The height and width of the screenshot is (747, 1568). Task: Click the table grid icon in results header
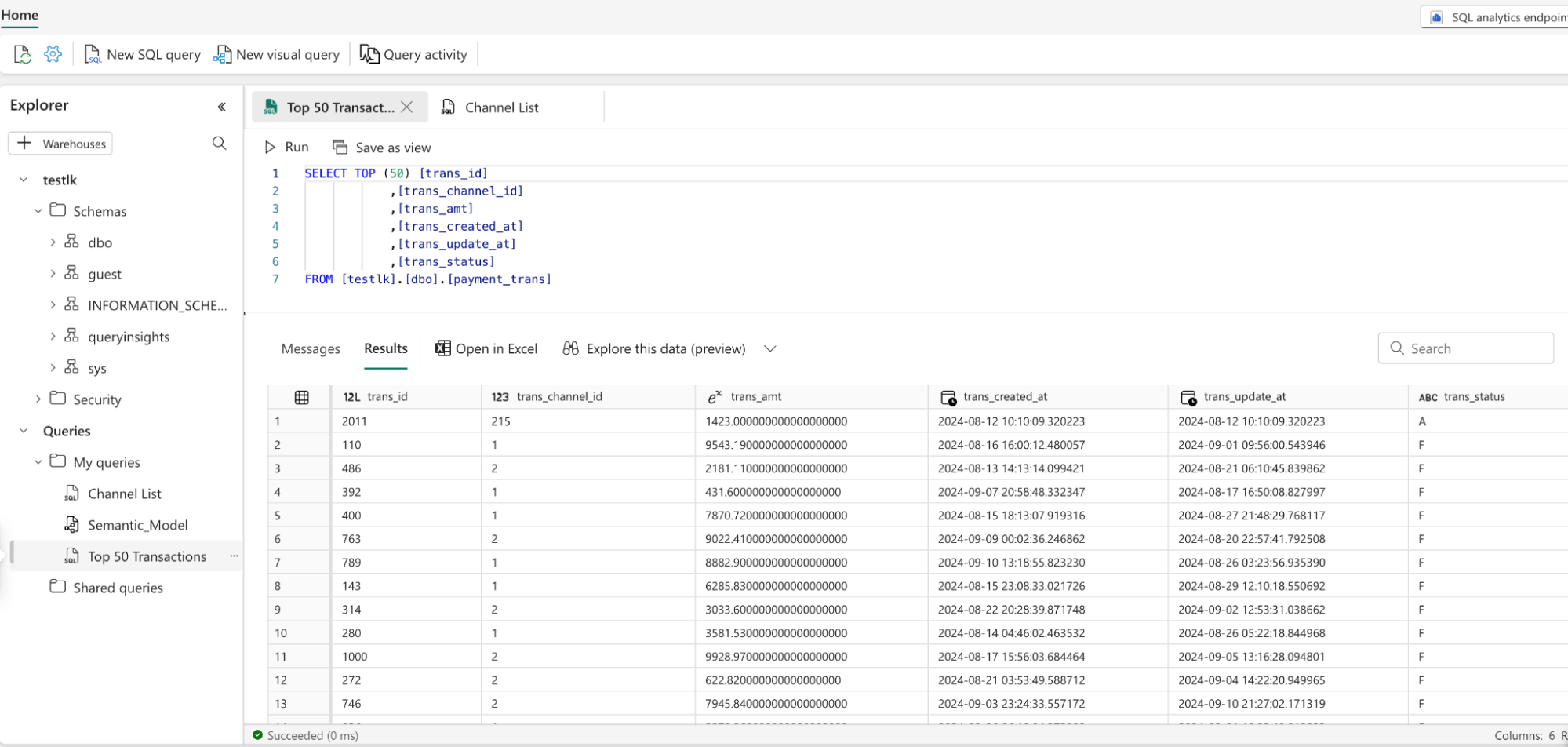click(x=301, y=397)
